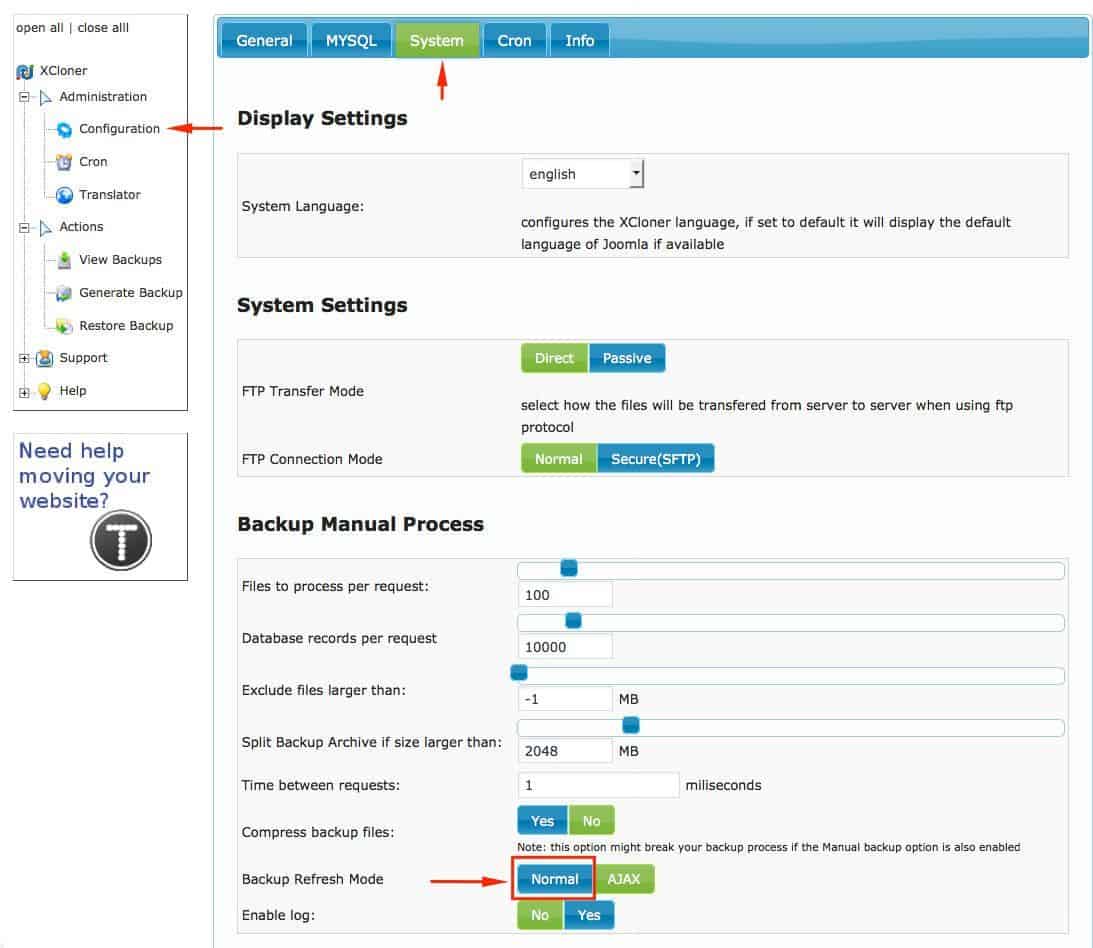1093x948 pixels.
Task: Open View Backups in the sidebar
Action: (x=121, y=260)
